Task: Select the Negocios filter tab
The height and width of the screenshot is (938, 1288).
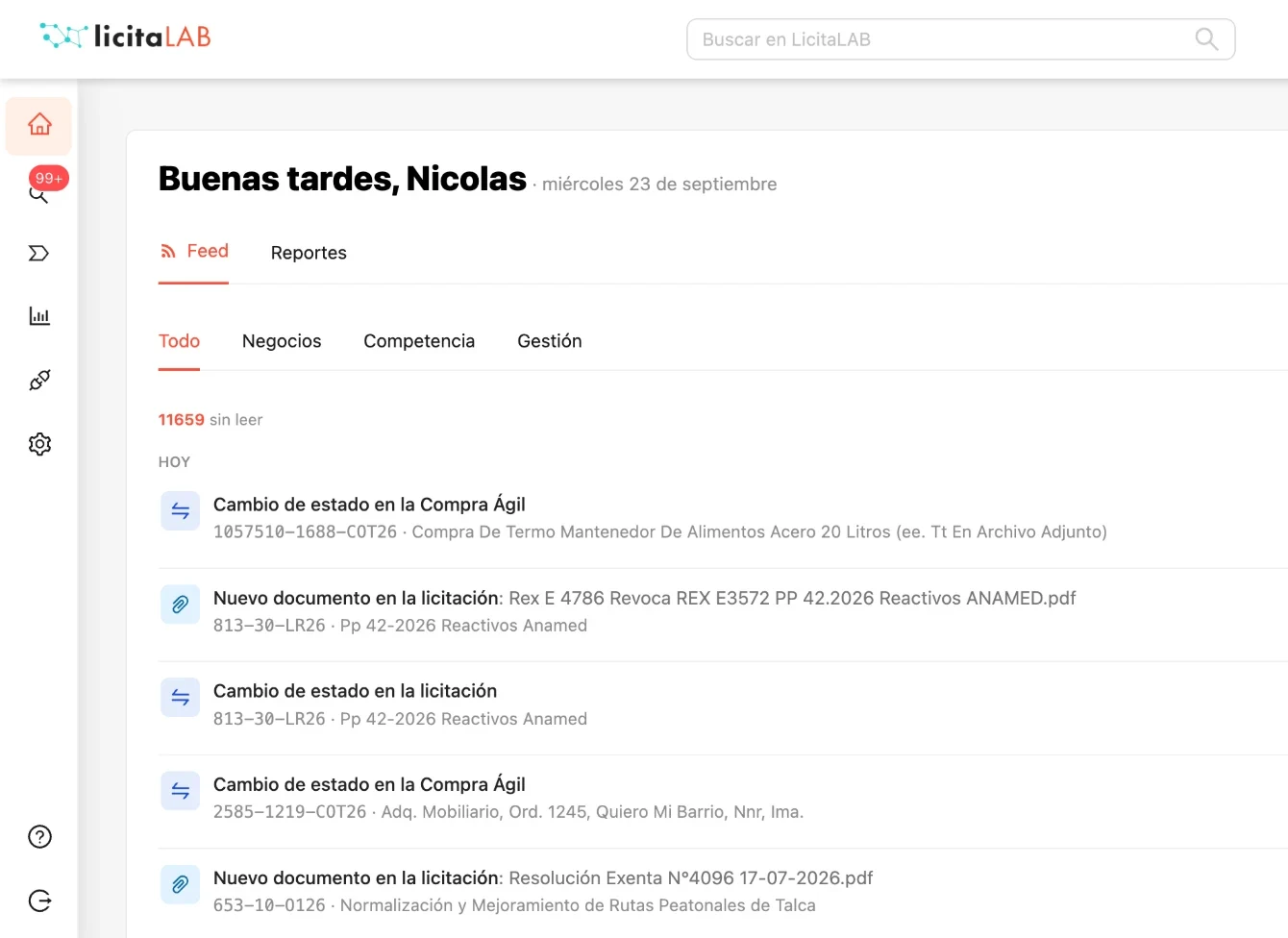Action: (x=282, y=341)
